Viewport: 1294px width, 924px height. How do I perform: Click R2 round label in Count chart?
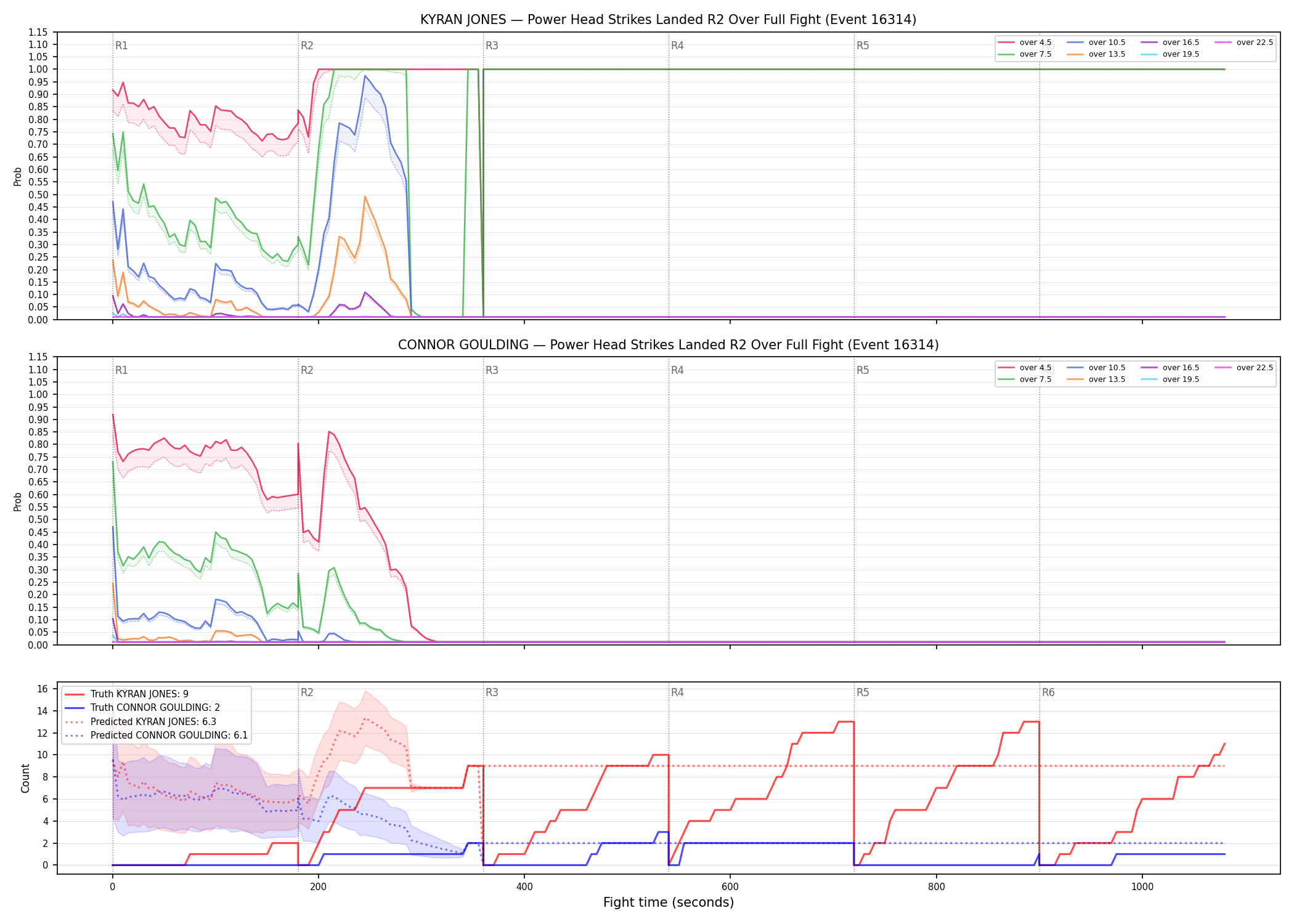pos(307,692)
